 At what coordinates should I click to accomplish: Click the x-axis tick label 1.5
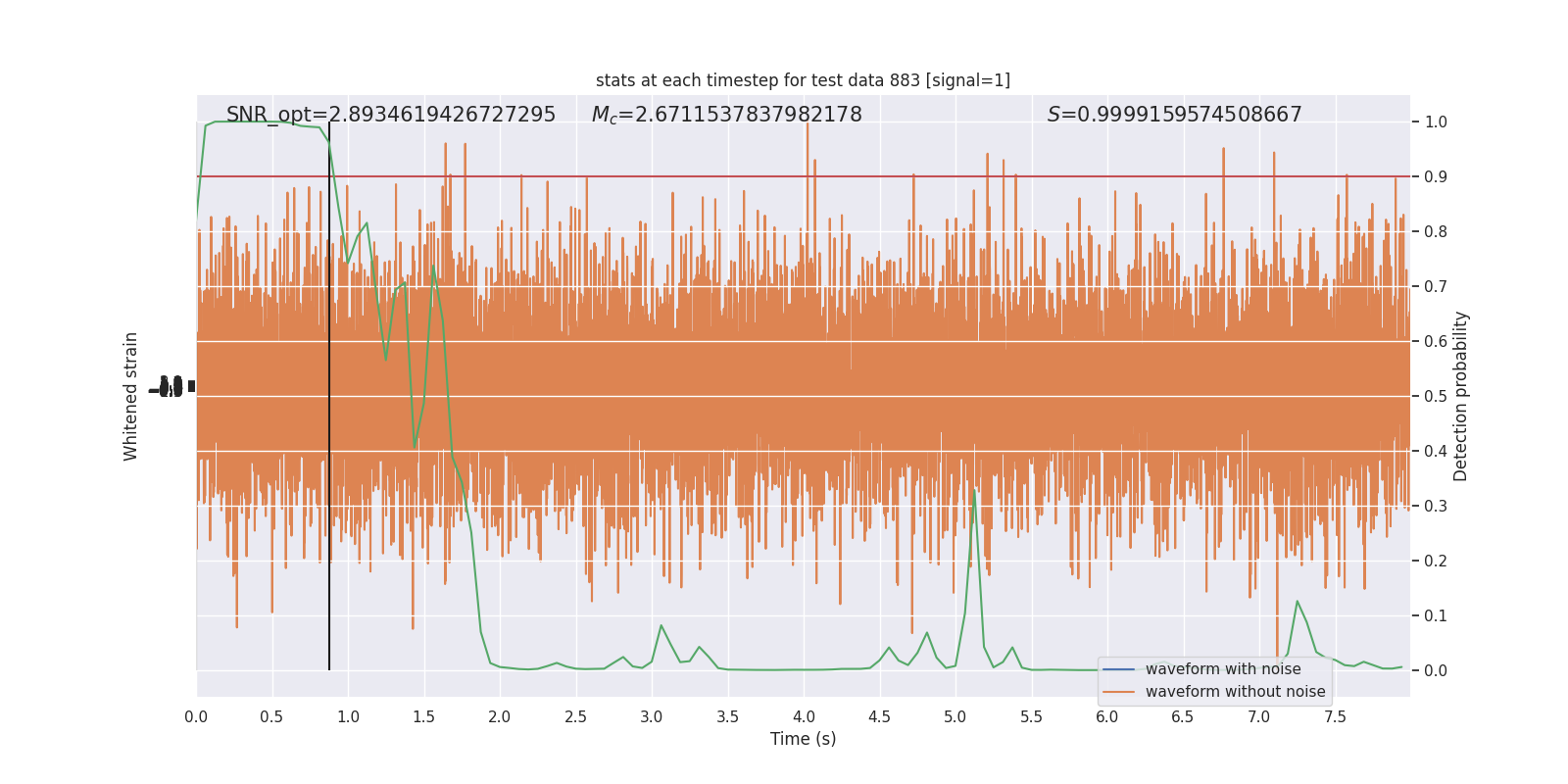click(x=423, y=716)
